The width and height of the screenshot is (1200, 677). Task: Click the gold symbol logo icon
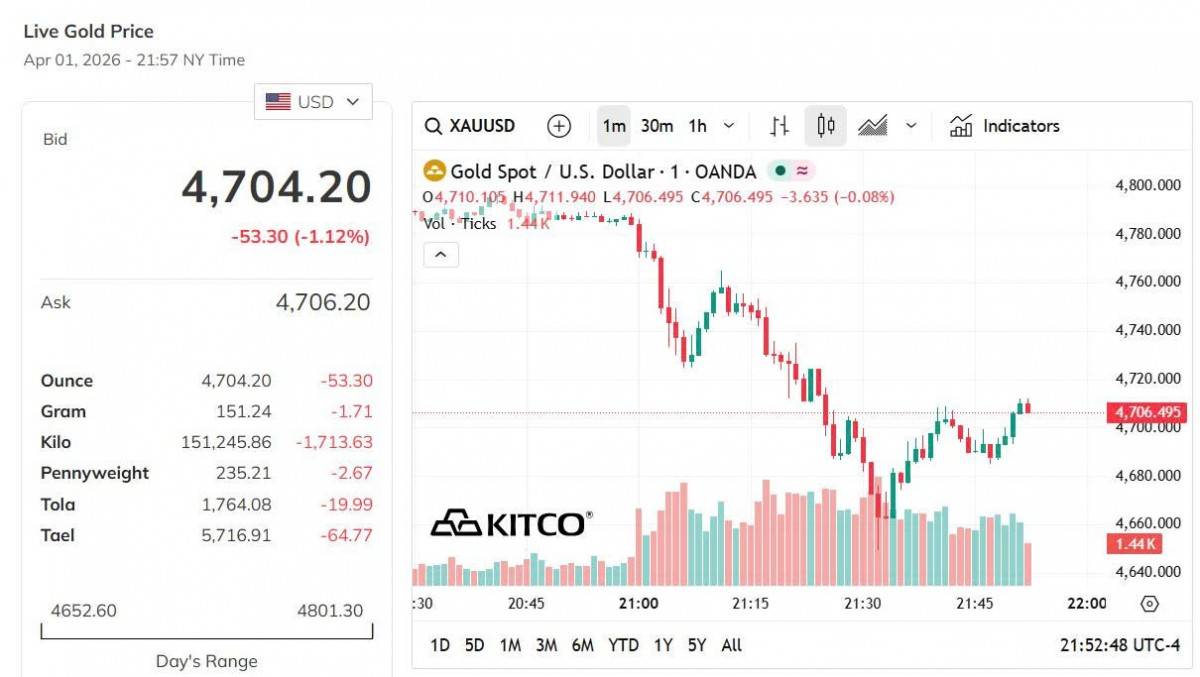[434, 171]
